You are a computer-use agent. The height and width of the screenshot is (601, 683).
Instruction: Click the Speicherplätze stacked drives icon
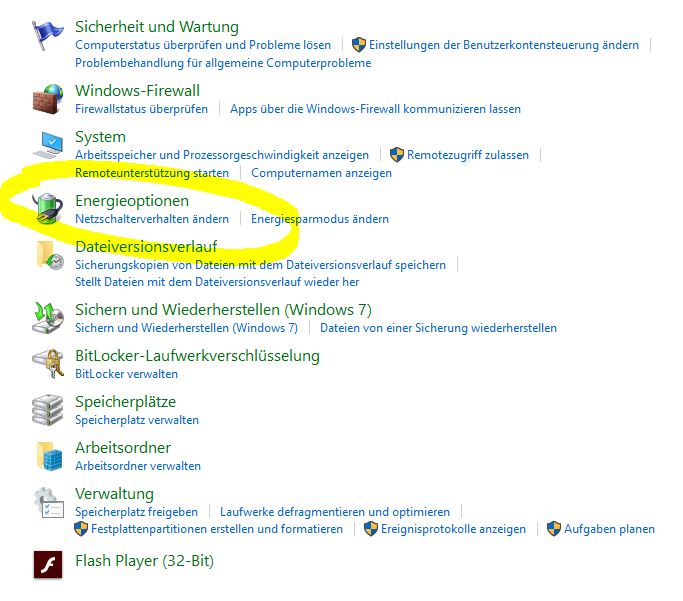(48, 410)
